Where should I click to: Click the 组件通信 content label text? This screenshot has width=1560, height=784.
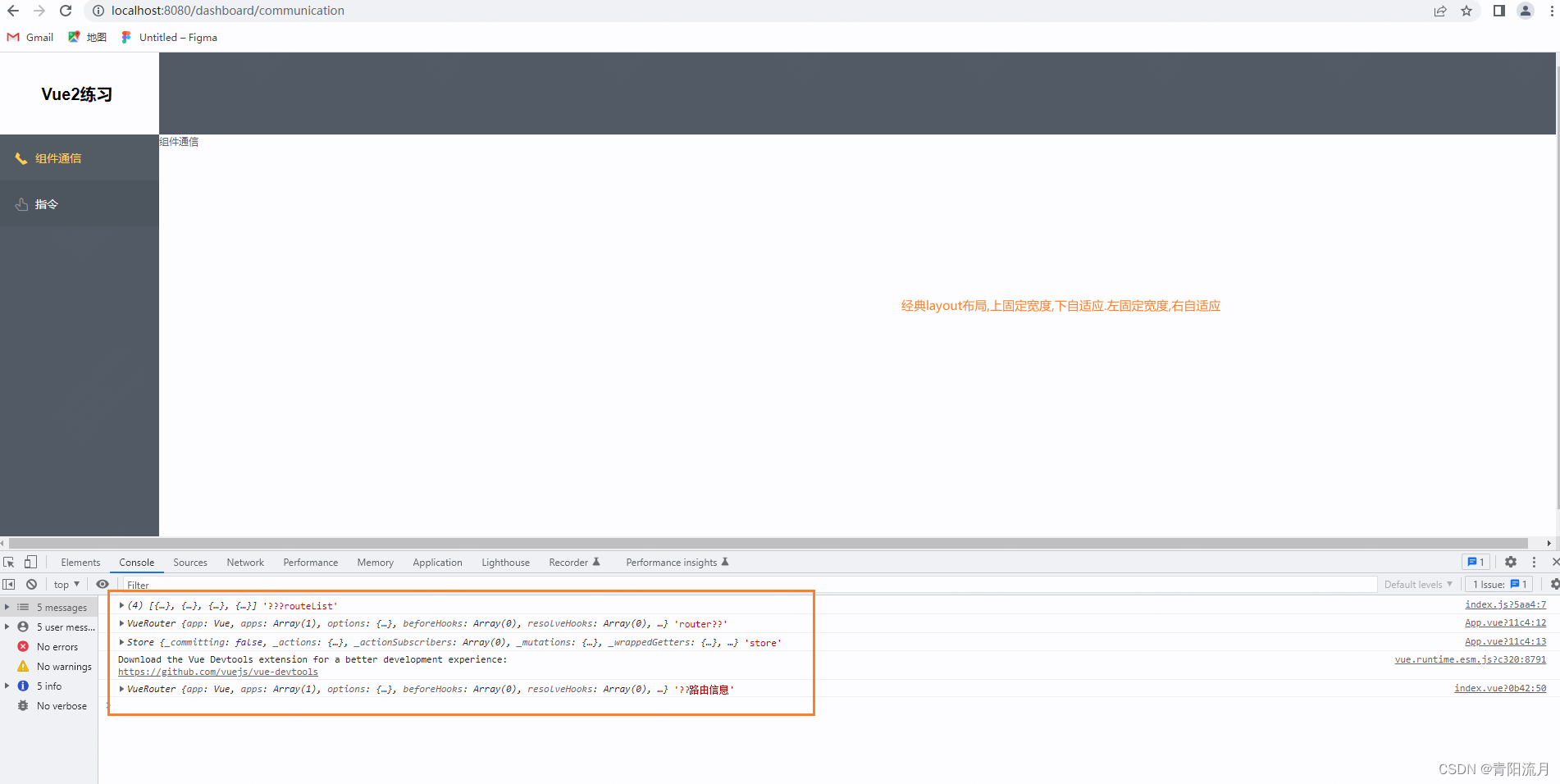point(179,142)
